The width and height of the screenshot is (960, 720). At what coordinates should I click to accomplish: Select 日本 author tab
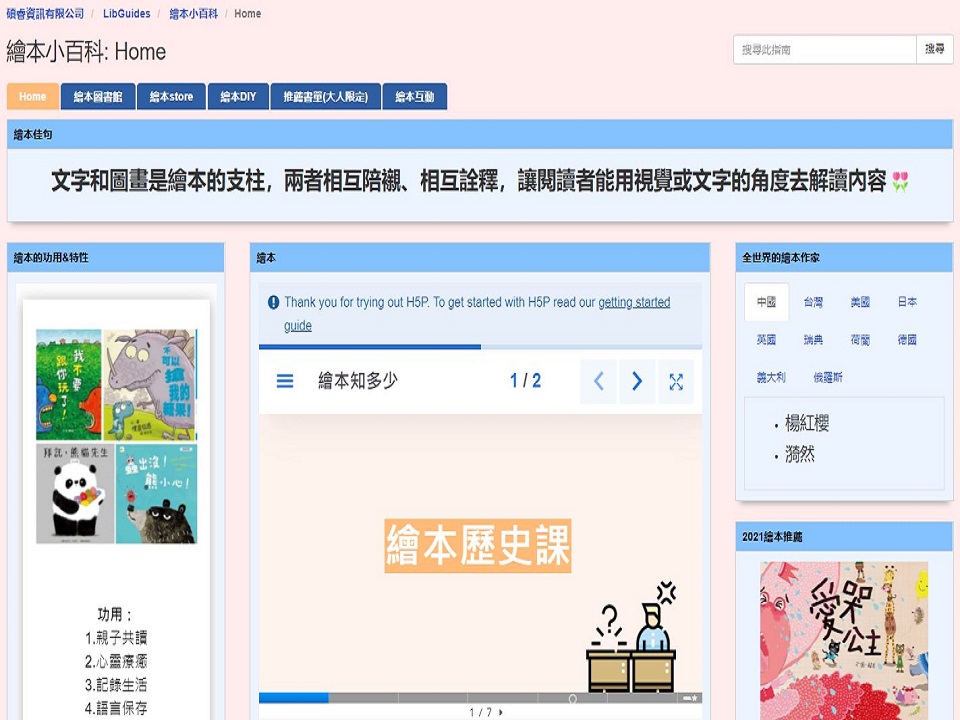(x=907, y=302)
